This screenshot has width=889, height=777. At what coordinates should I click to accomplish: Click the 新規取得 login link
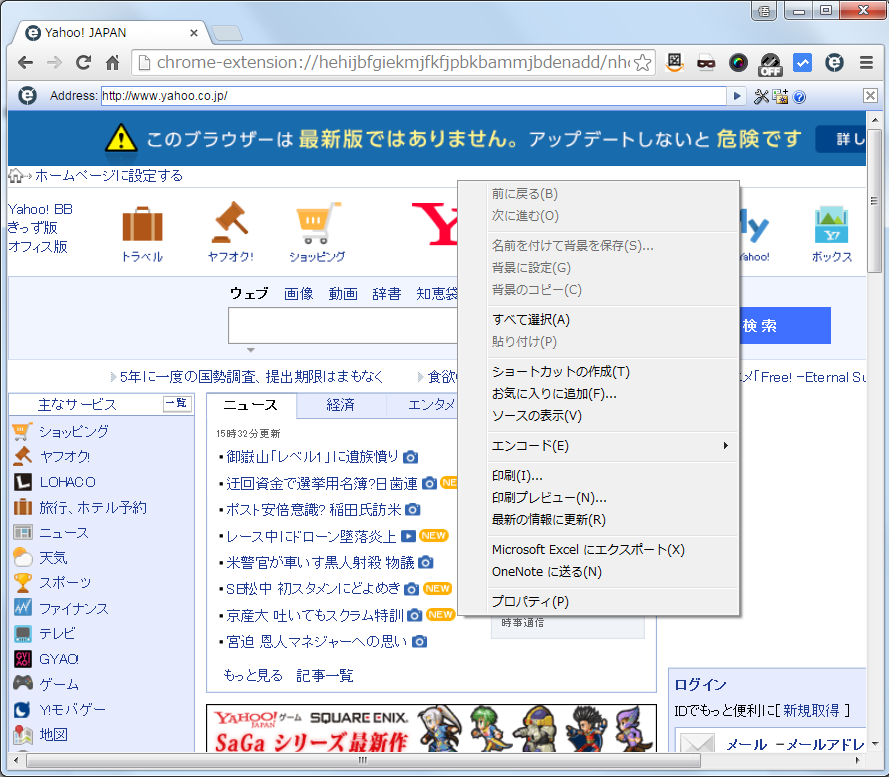811,711
